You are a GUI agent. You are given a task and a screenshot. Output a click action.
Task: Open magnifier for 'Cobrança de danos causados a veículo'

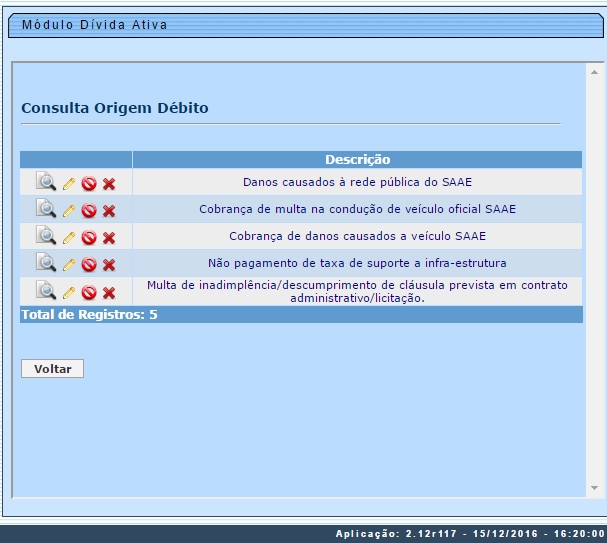tap(46, 236)
